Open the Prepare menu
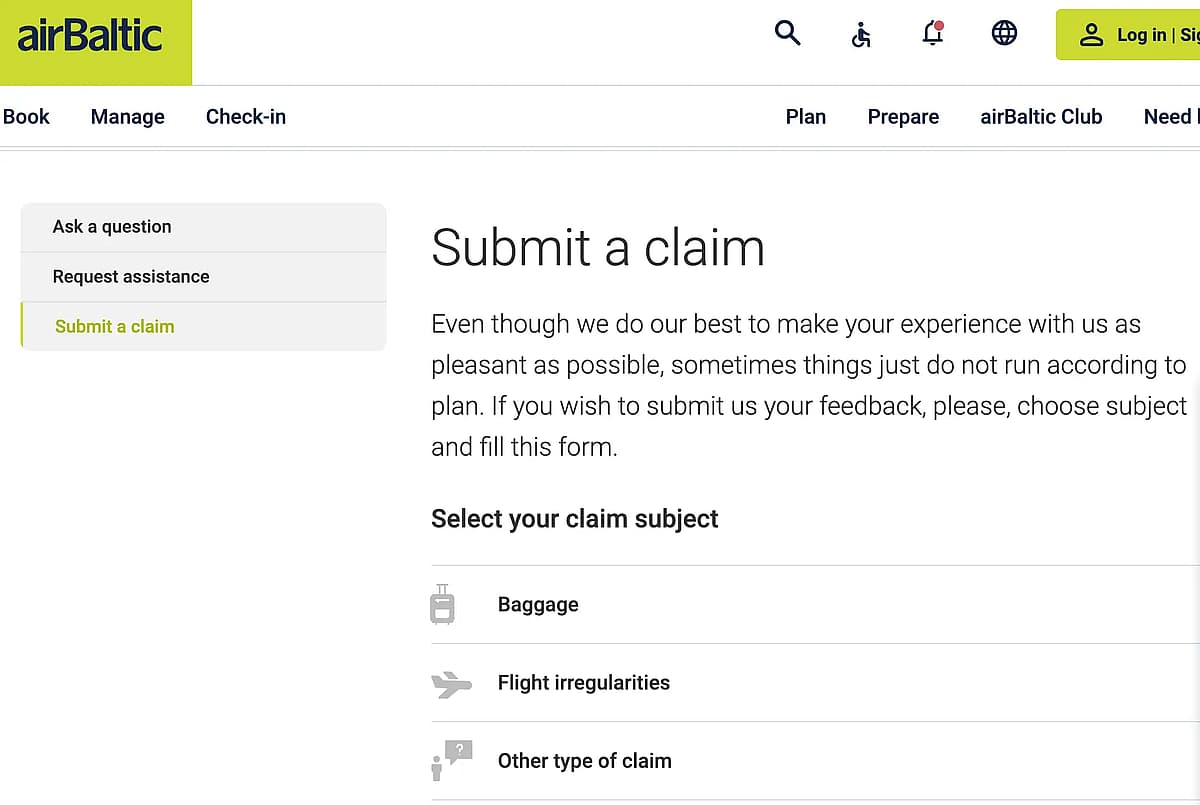This screenshot has width=1200, height=805. (x=903, y=117)
